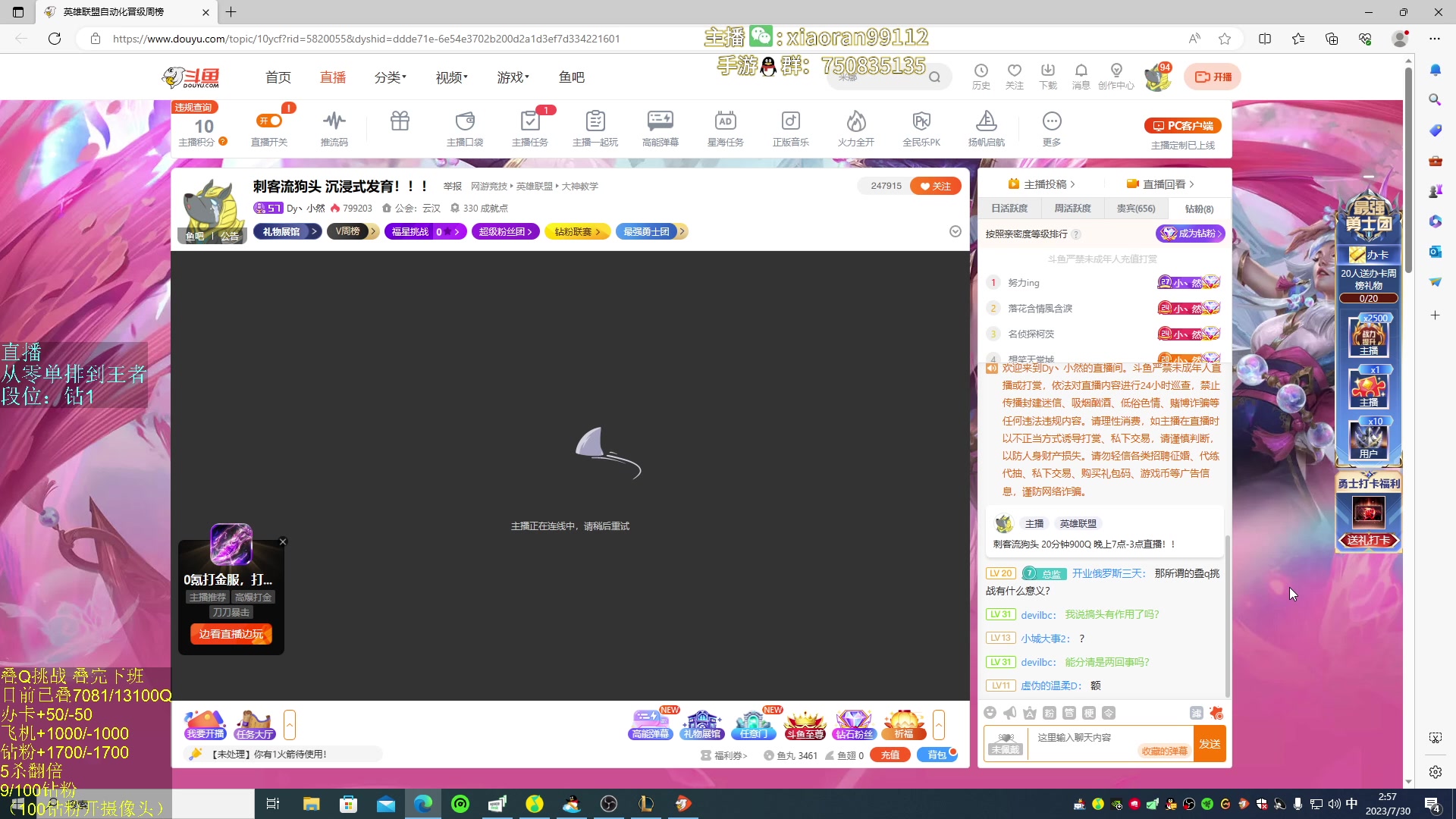The image size is (1456, 819).
Task: Click the orange 关注 follow button
Action: tap(935, 186)
